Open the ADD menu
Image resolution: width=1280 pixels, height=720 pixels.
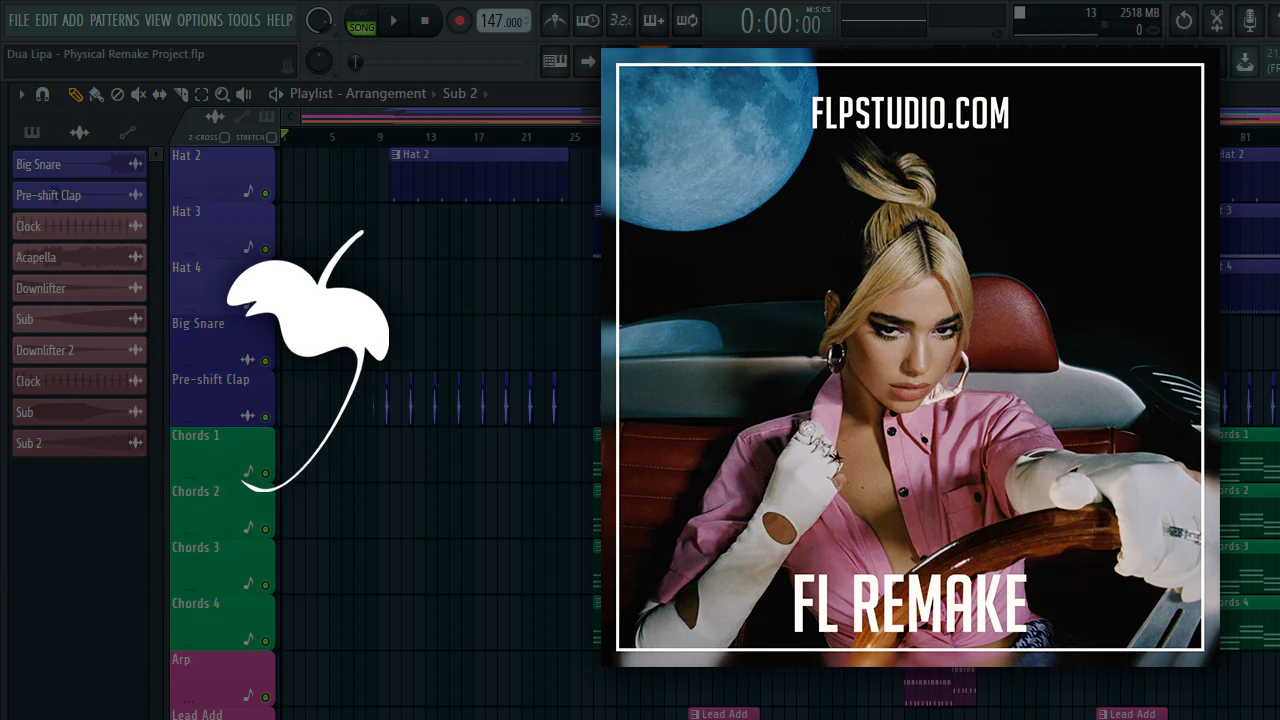point(73,20)
